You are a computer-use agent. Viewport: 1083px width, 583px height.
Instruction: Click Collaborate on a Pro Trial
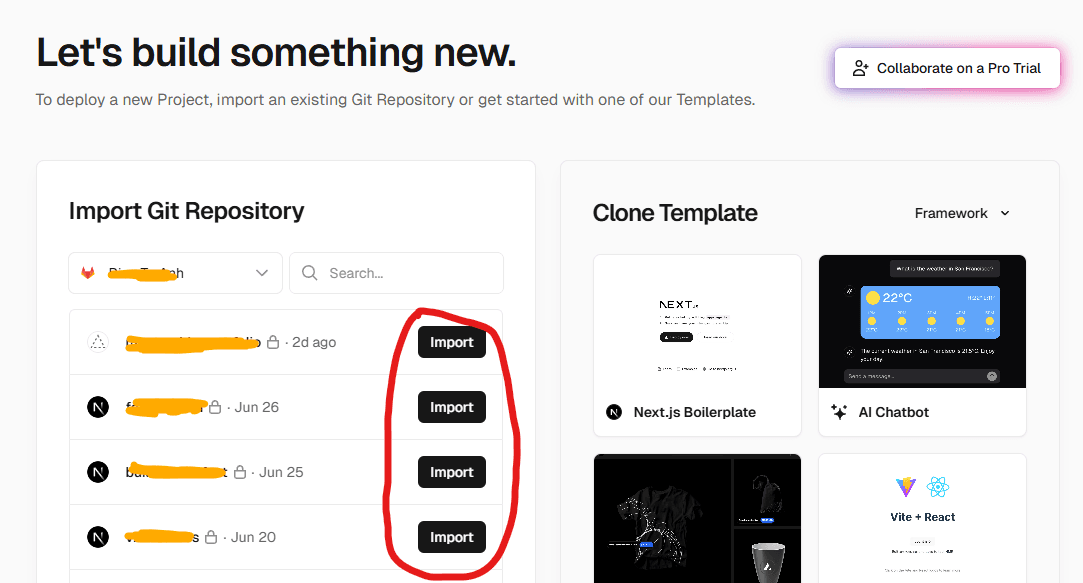point(946,68)
